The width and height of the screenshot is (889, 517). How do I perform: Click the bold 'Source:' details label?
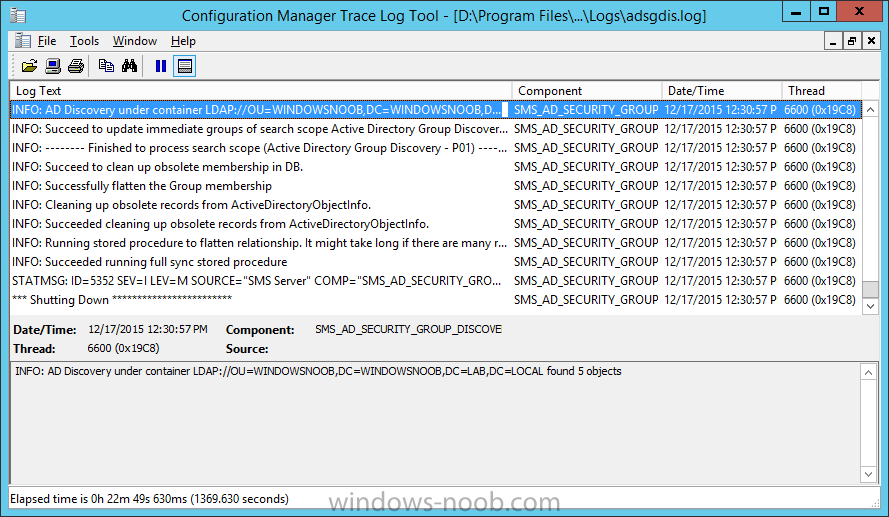247,349
